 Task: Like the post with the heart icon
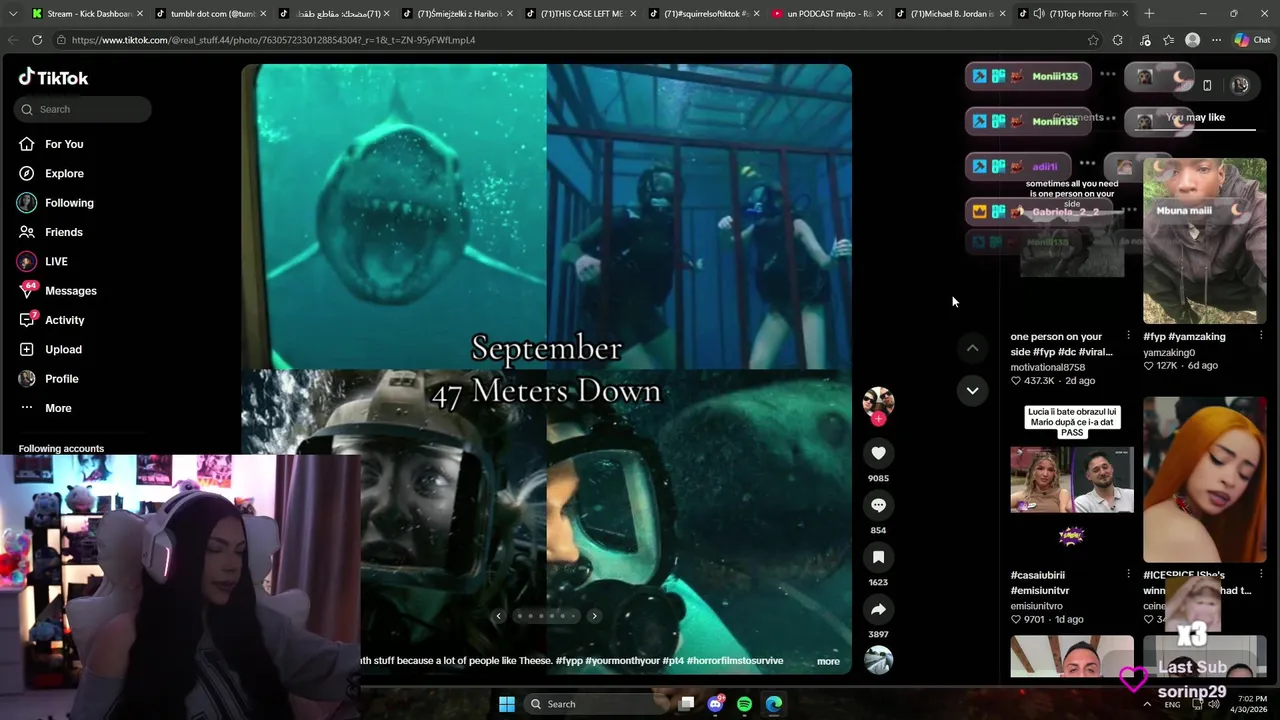click(x=878, y=453)
